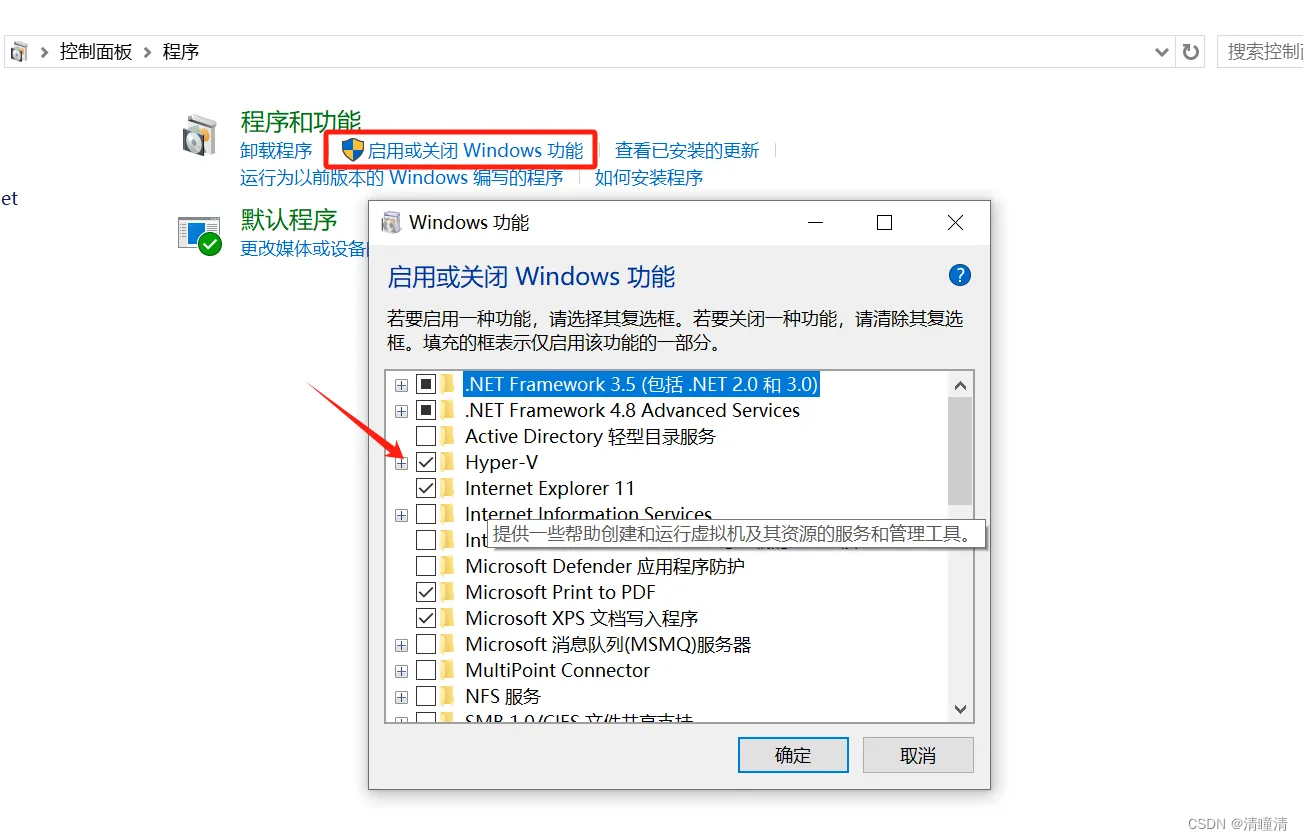1303x840 pixels.
Task: Click the refresh icon beside address bar
Action: tap(1190, 52)
